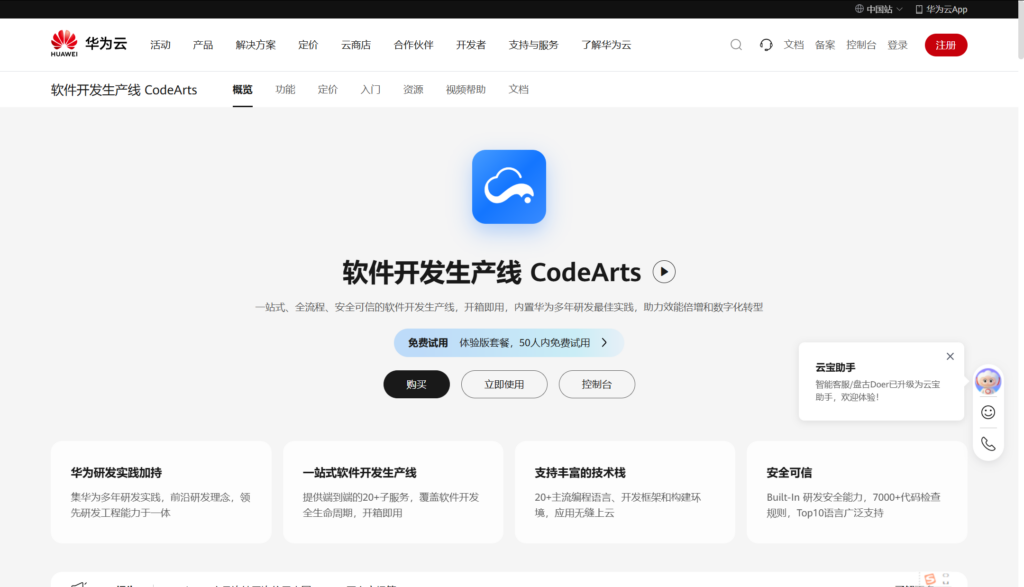Image resolution: width=1024 pixels, height=587 pixels.
Task: Open the 视频帮助 tab
Action: coord(465,89)
